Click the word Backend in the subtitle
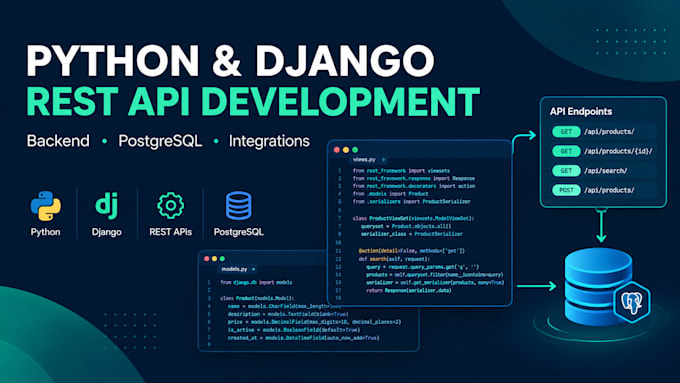Screen dimensions: 680x383 [x=58, y=141]
